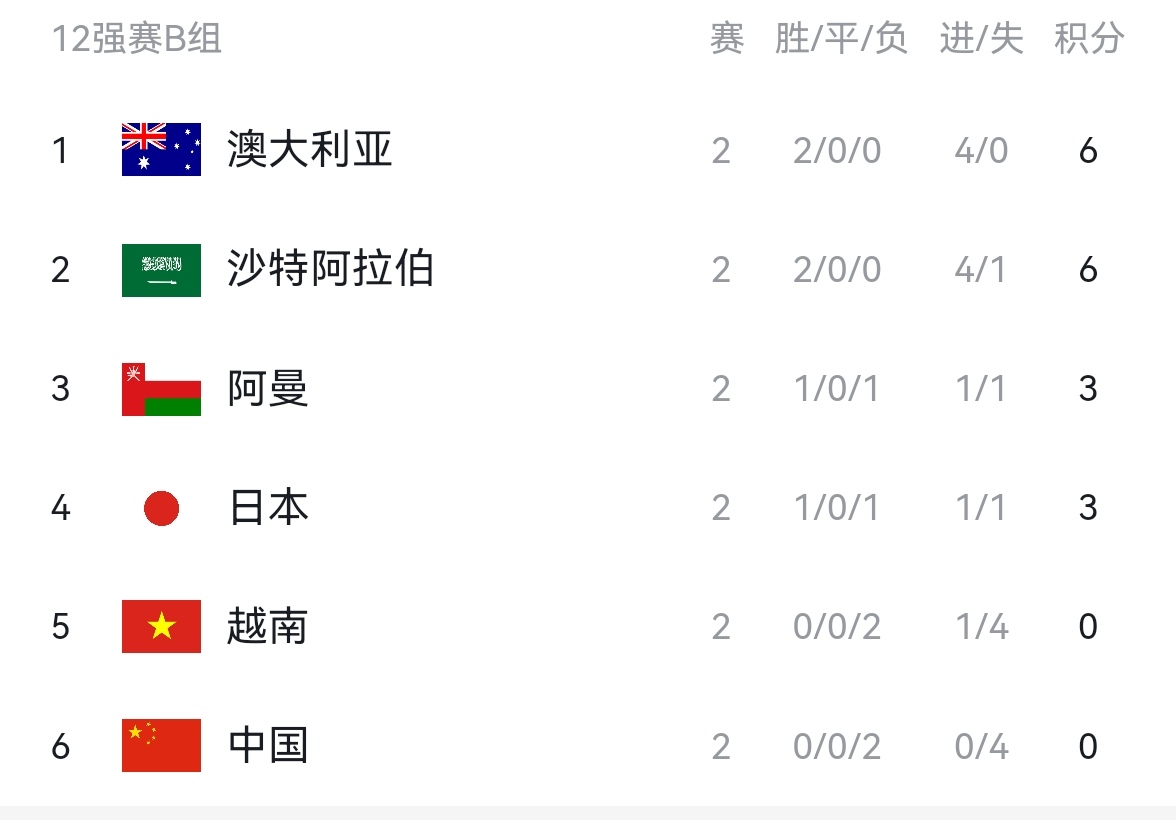Click the Japan flag icon
This screenshot has width=1176, height=820.
pos(161,509)
